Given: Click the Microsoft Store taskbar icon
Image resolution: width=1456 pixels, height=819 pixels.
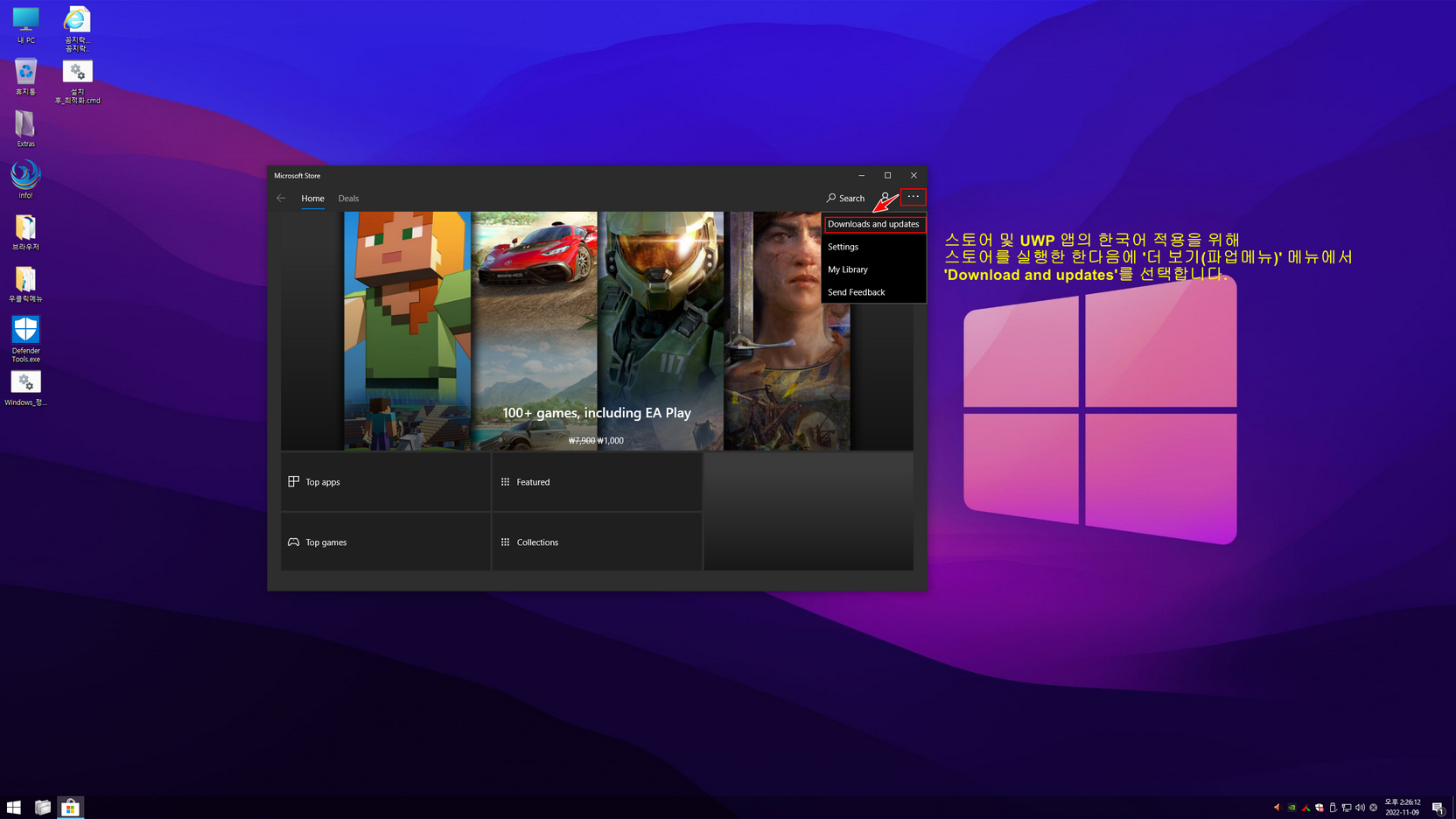Looking at the screenshot, I should [x=70, y=807].
